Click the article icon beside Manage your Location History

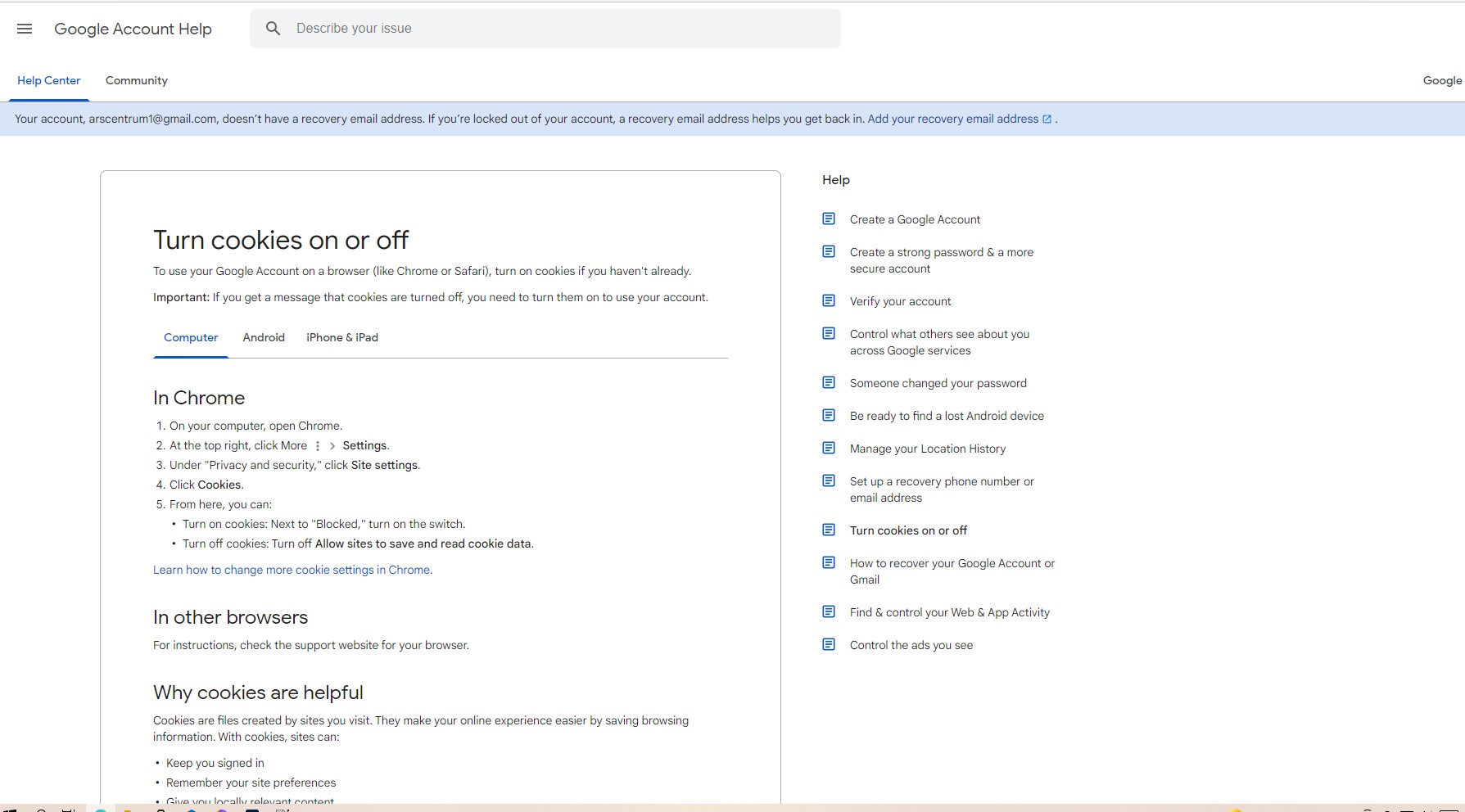829,449
